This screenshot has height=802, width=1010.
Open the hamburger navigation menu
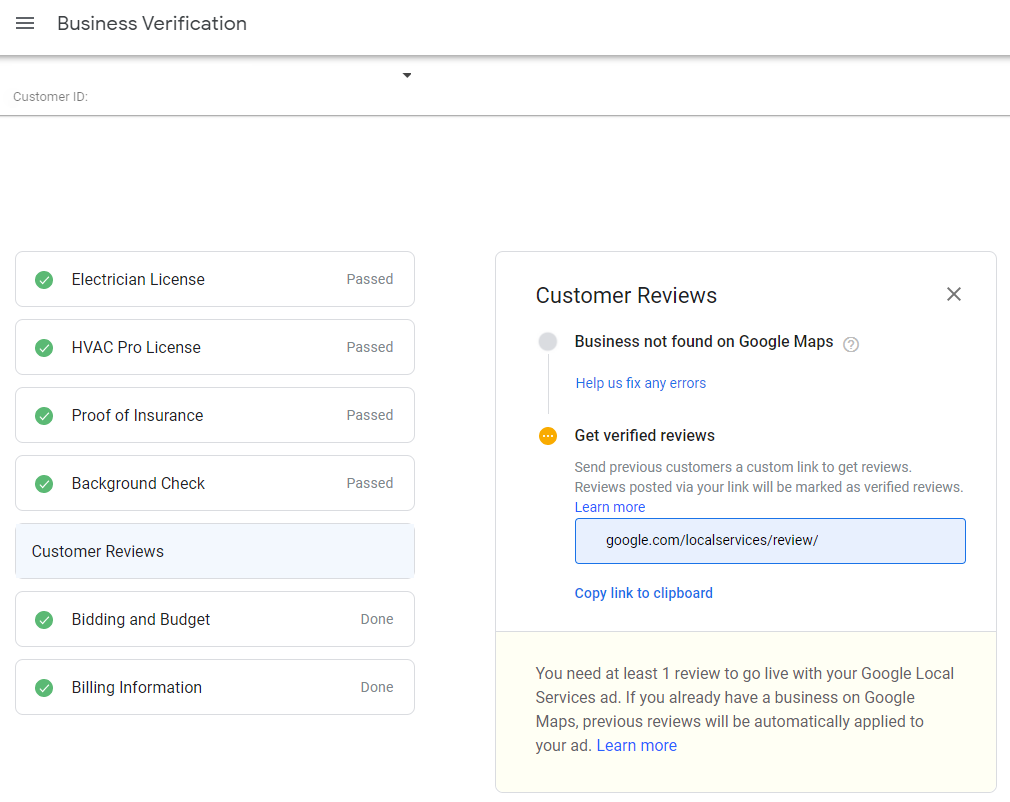[25, 24]
